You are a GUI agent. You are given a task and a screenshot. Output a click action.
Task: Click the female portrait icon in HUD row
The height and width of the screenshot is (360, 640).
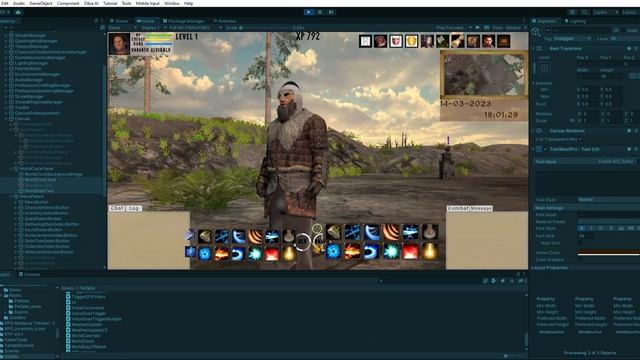coord(427,41)
